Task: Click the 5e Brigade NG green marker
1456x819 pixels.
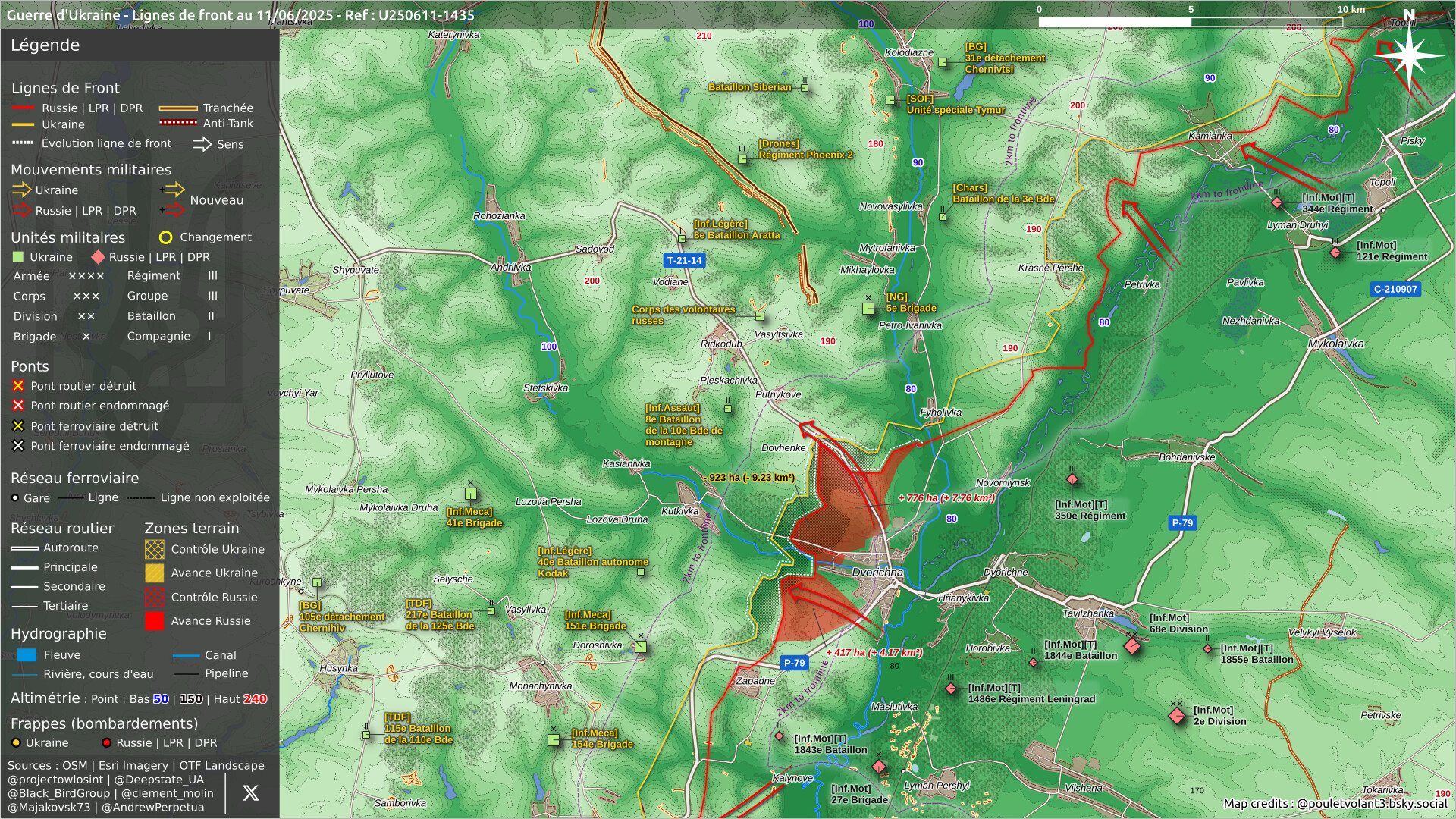Action: pyautogui.click(x=868, y=308)
